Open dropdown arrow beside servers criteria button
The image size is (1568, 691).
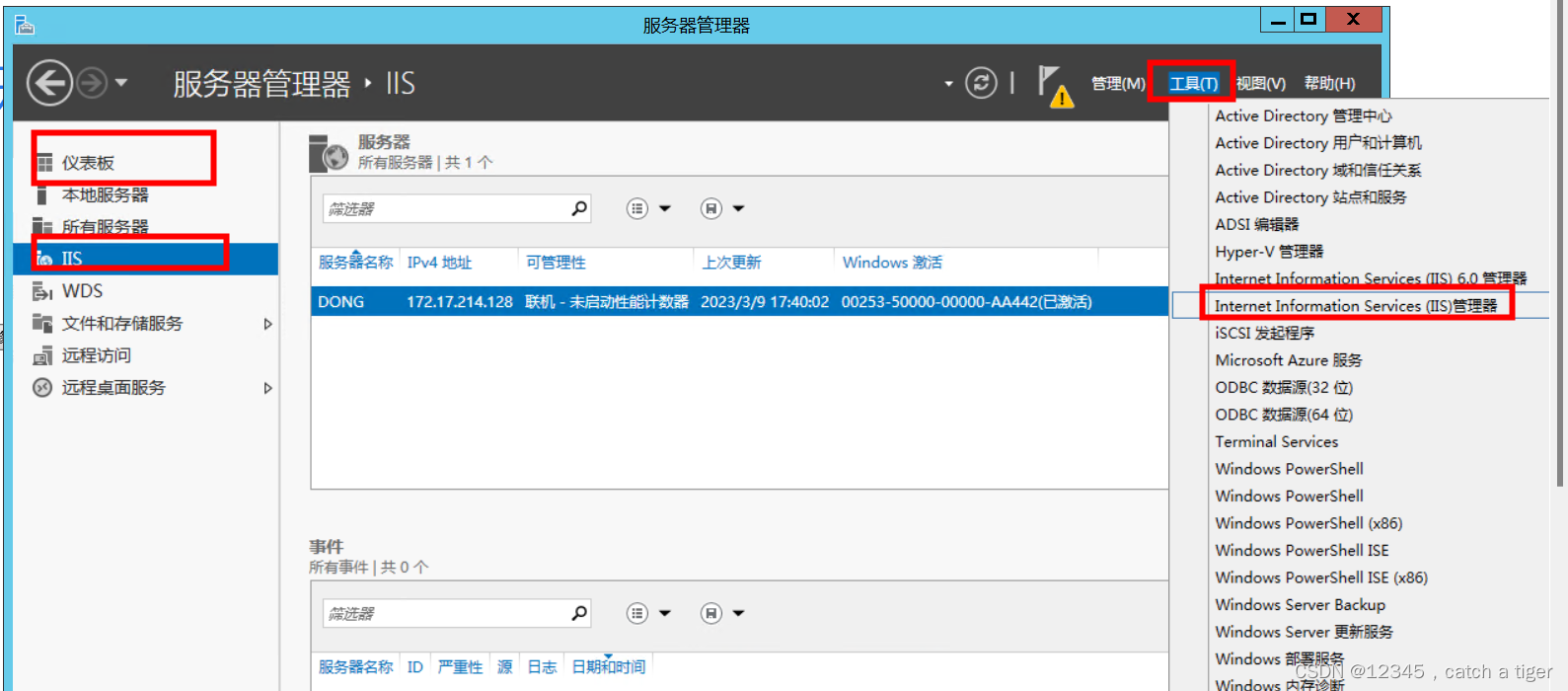[665, 208]
